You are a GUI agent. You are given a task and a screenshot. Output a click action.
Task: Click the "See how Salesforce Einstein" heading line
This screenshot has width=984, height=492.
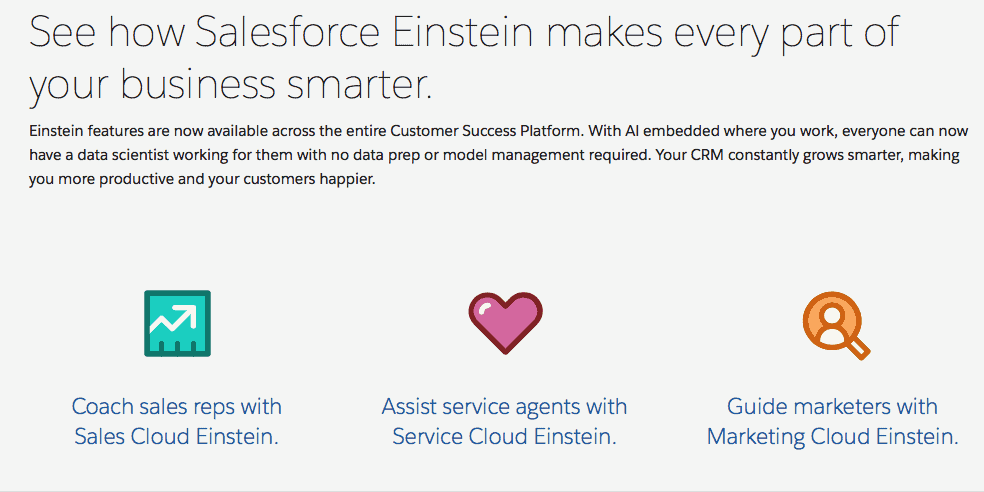point(465,33)
